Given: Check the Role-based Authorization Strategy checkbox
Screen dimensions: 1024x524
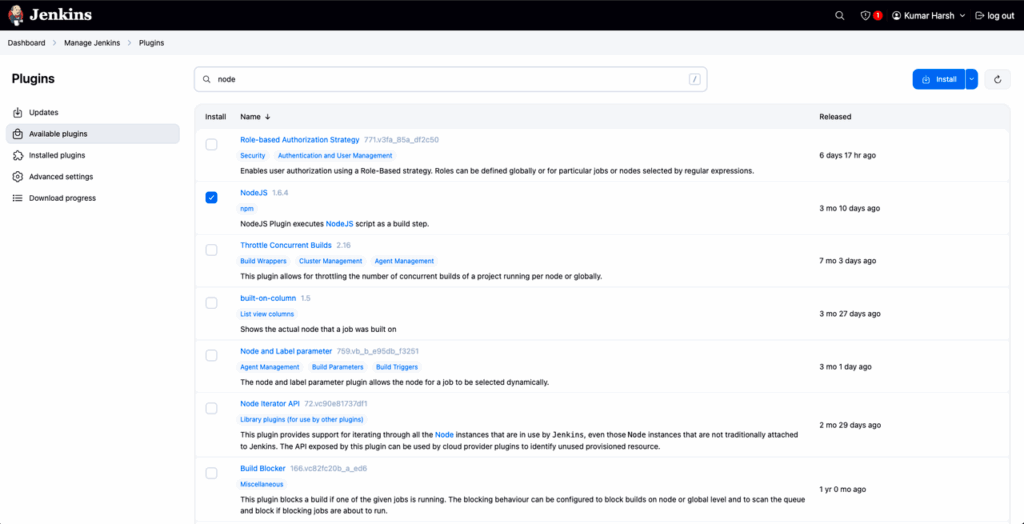Looking at the screenshot, I should pos(212,144).
